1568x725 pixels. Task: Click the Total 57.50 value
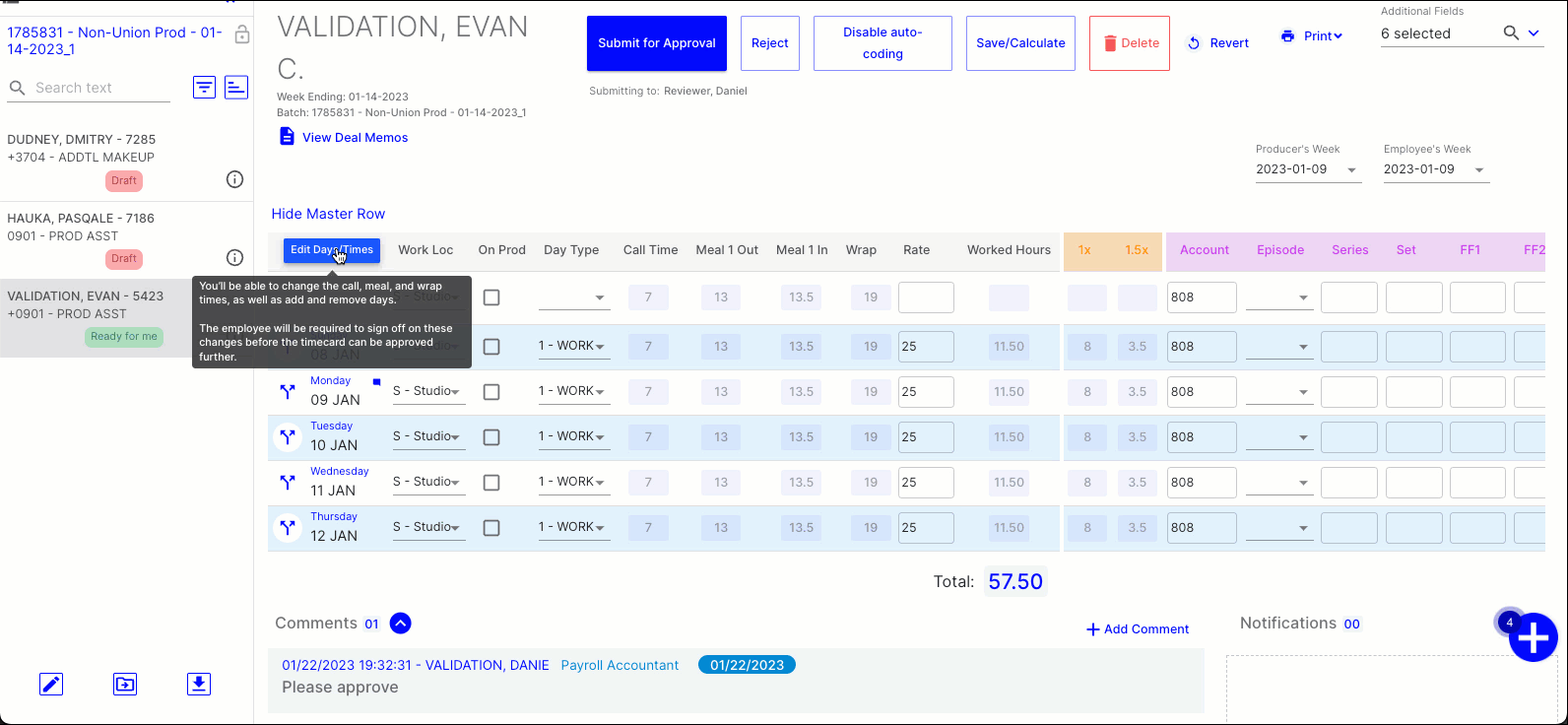(x=1015, y=582)
